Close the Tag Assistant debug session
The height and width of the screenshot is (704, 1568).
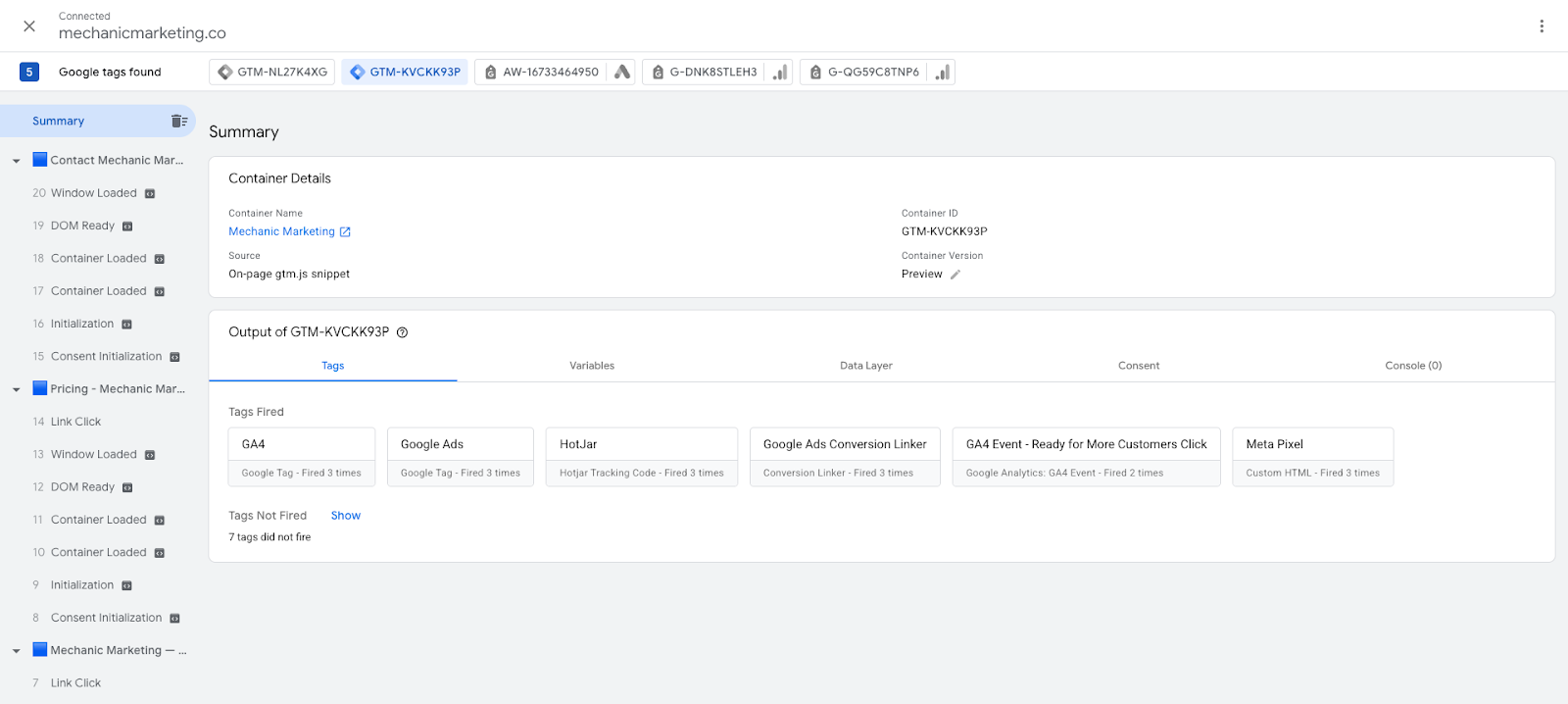(29, 26)
